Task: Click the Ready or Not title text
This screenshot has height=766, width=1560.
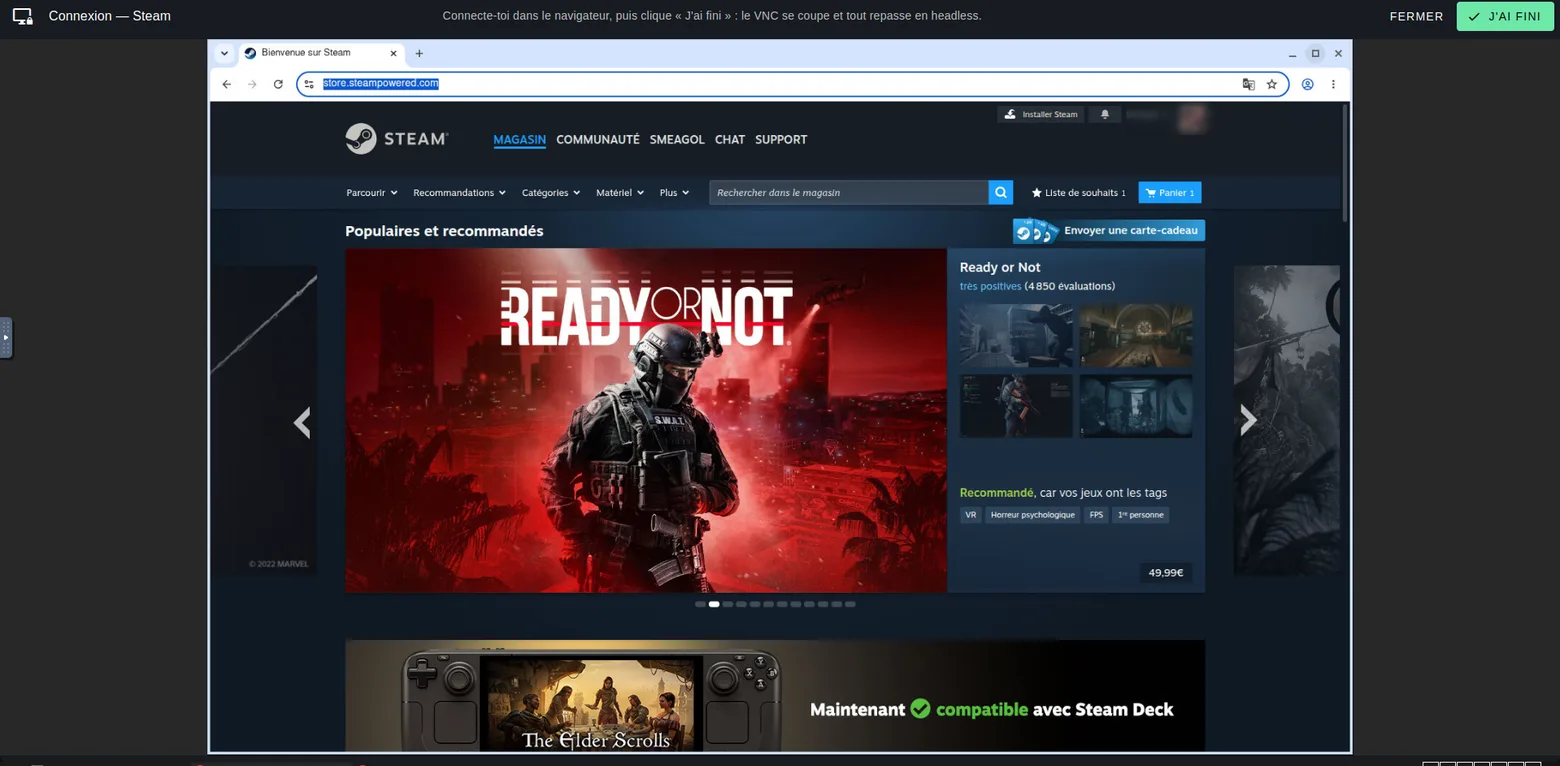Action: (1000, 267)
